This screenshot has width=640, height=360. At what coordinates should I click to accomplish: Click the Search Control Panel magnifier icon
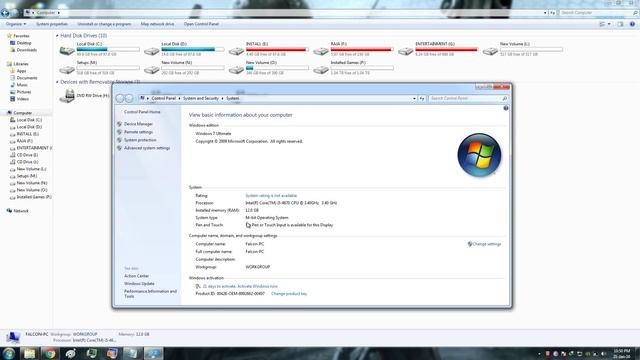[x=504, y=98]
